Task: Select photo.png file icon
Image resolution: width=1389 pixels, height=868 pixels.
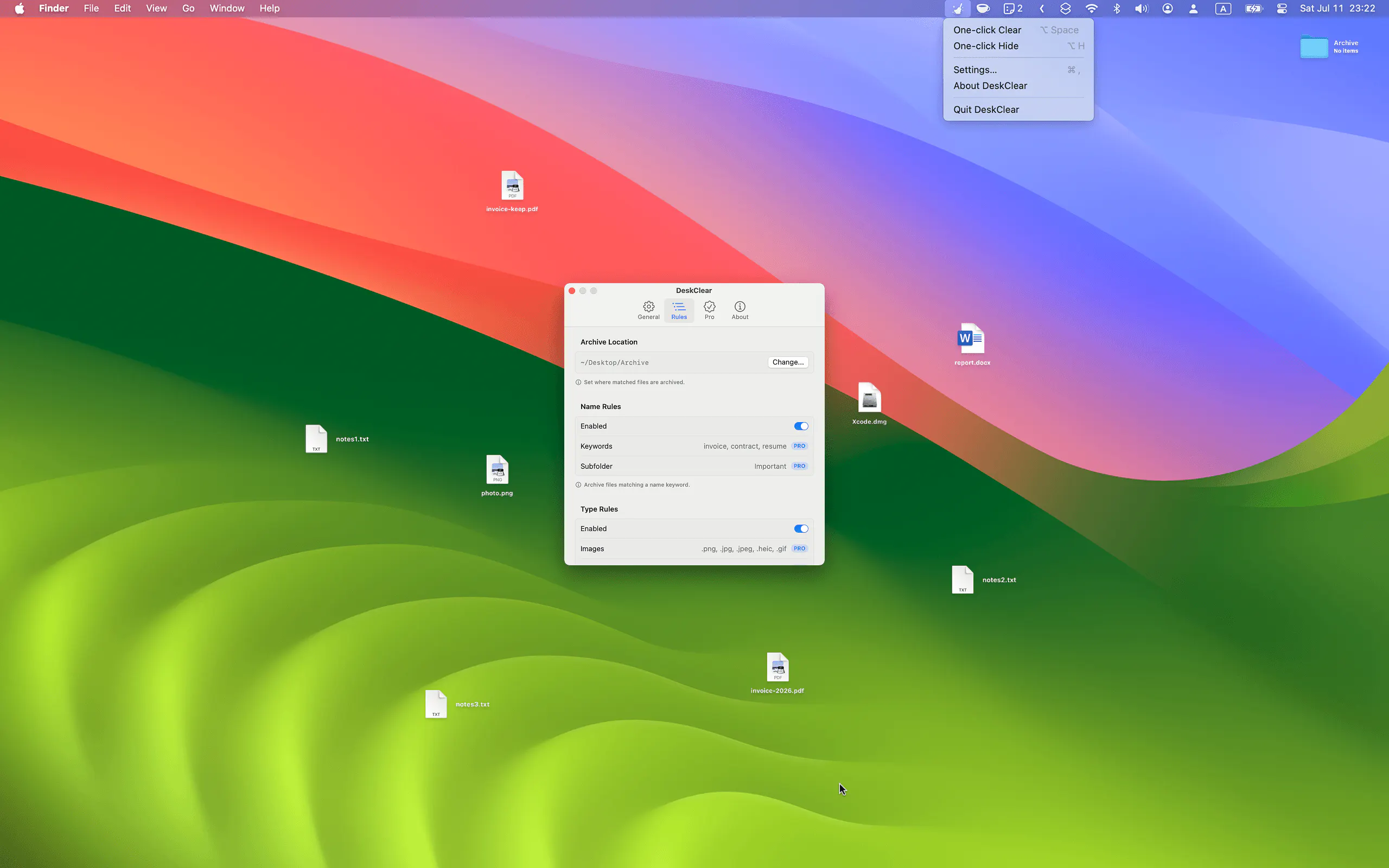Action: click(497, 470)
